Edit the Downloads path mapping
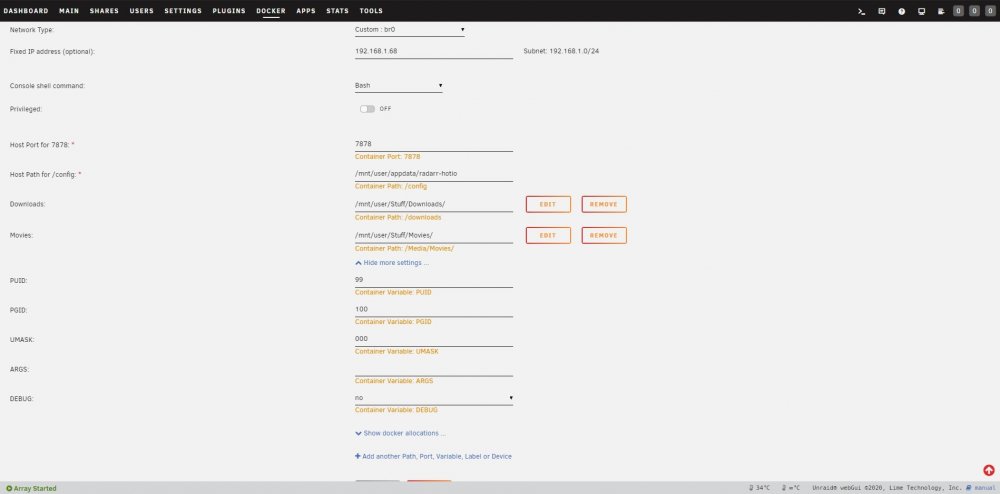Image resolution: width=1000 pixels, height=494 pixels. click(x=548, y=204)
